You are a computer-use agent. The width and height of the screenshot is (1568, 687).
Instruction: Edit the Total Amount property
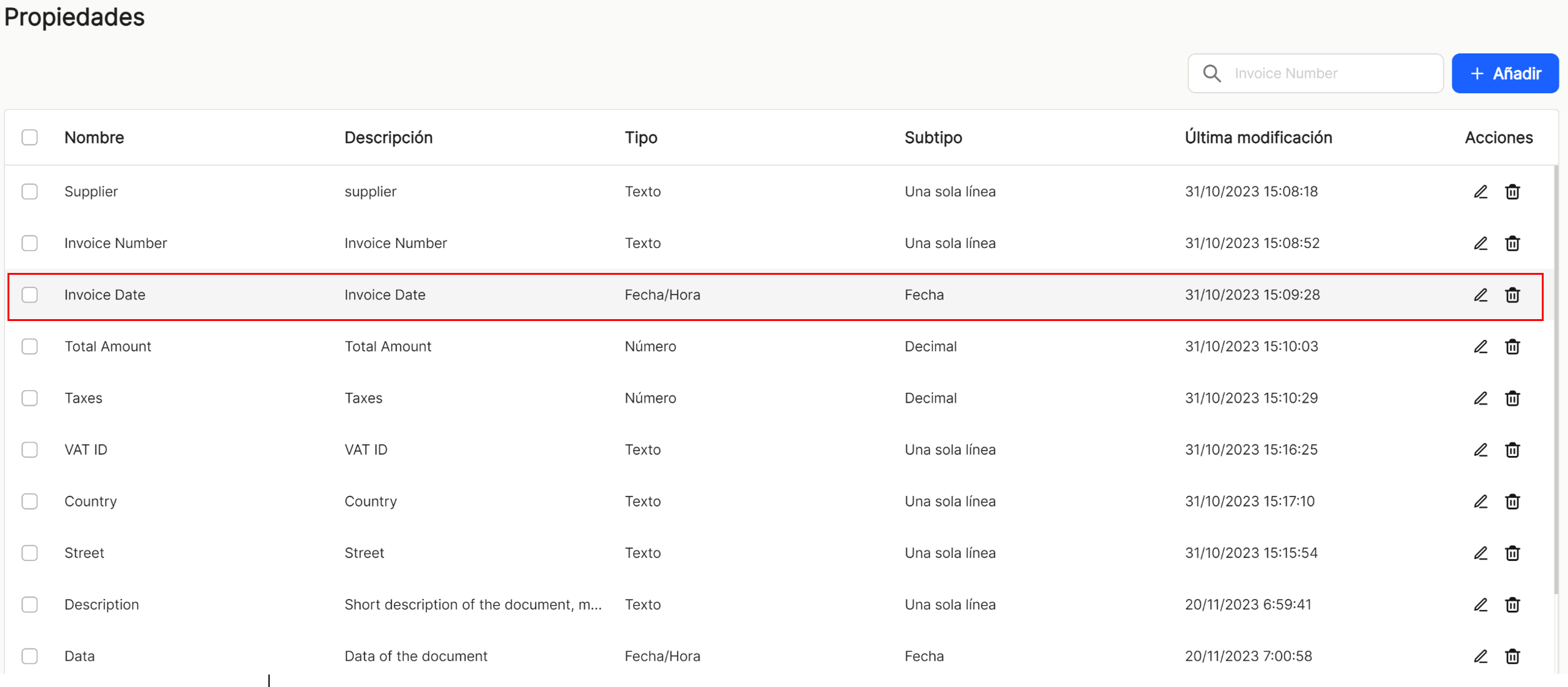pyautogui.click(x=1481, y=347)
